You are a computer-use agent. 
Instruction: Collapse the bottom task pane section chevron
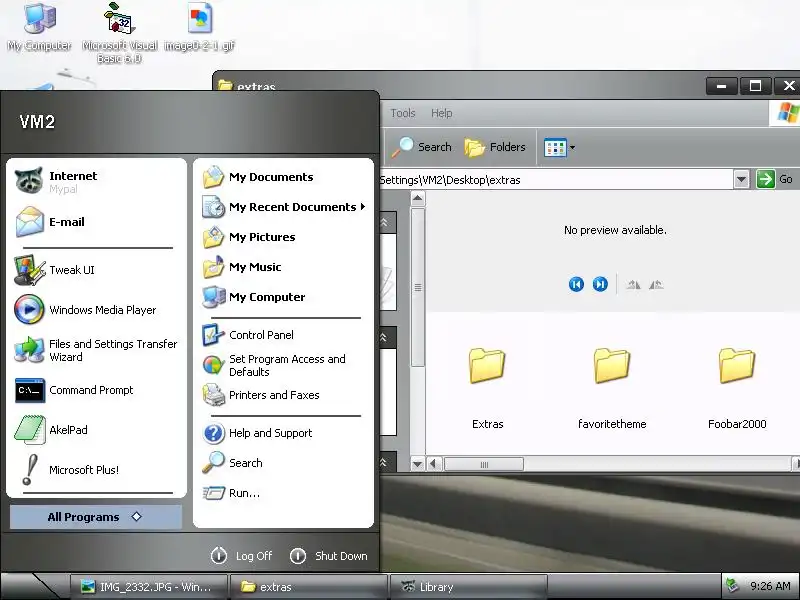point(384,462)
